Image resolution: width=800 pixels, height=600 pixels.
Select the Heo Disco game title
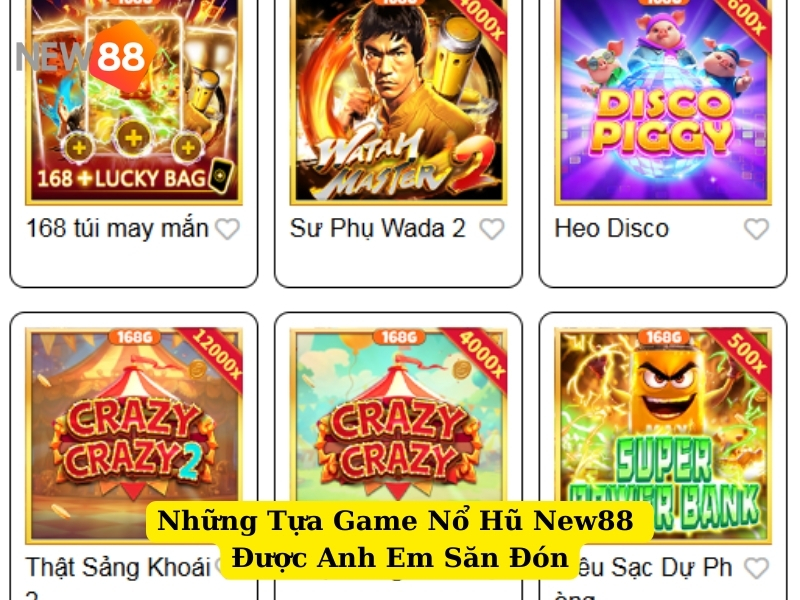[612, 229]
